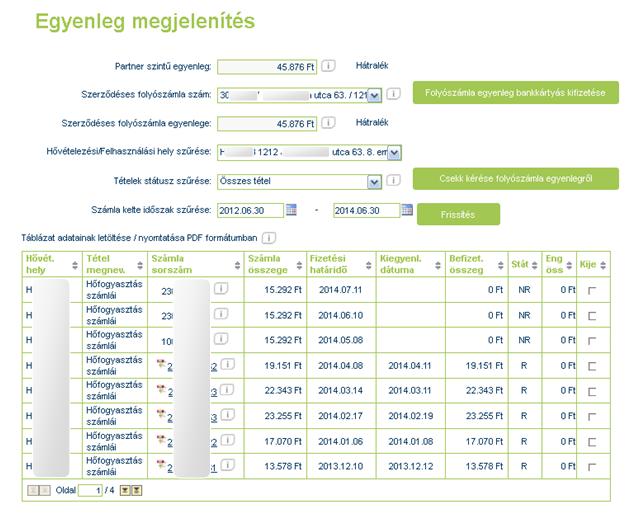
Task: Click info icon beside PDF letöltése text
Action: [269, 238]
